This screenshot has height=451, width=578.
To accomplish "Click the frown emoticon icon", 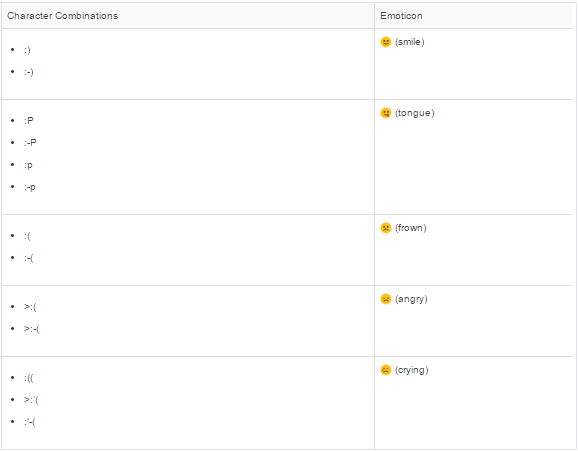I will [386, 228].
